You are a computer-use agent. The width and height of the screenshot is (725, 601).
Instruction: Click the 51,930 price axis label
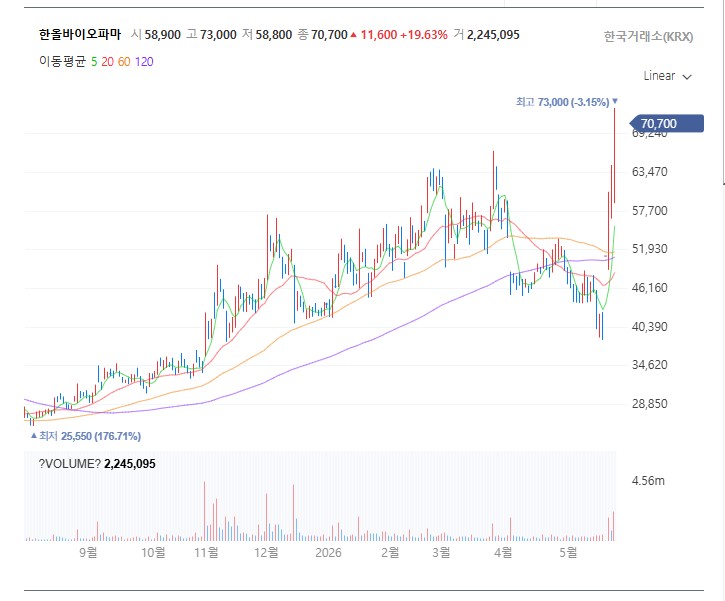(650, 249)
